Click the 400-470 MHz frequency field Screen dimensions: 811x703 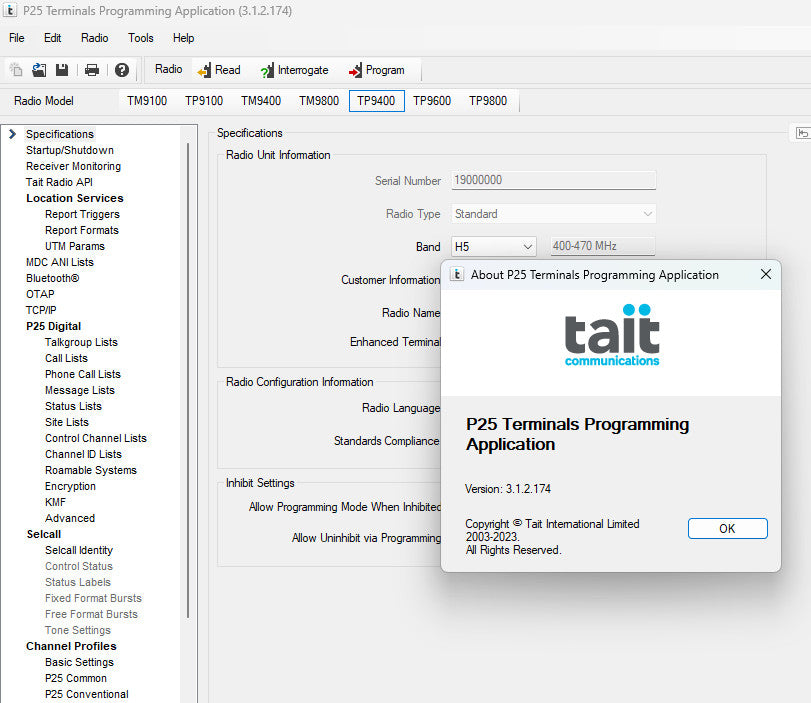pyautogui.click(x=603, y=246)
